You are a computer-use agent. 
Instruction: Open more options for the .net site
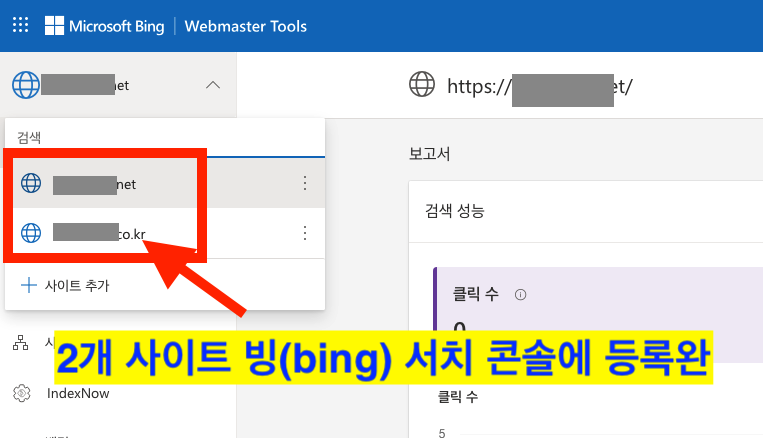(305, 183)
